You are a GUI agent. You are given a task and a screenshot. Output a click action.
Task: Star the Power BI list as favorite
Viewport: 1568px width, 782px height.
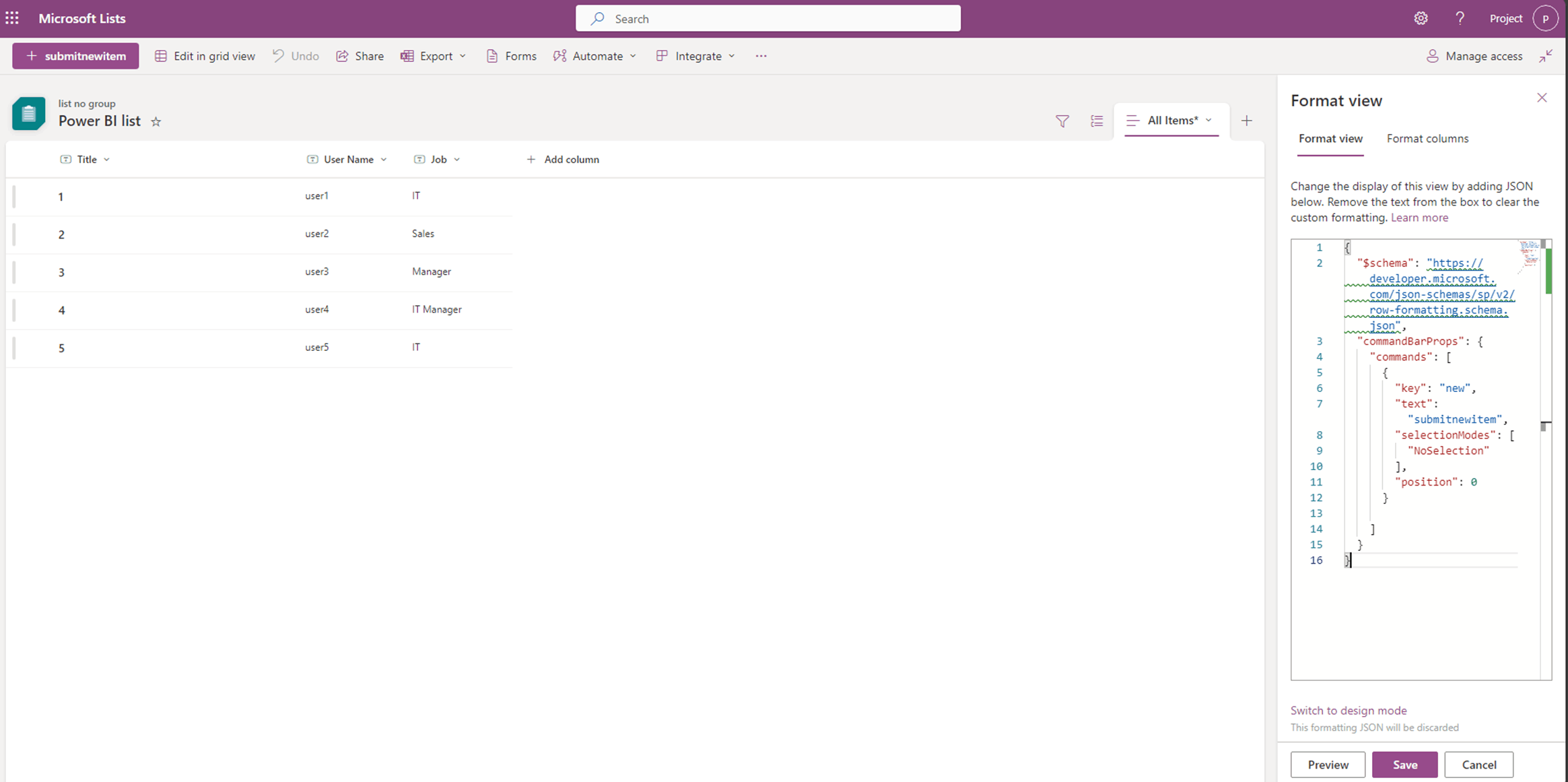(156, 122)
